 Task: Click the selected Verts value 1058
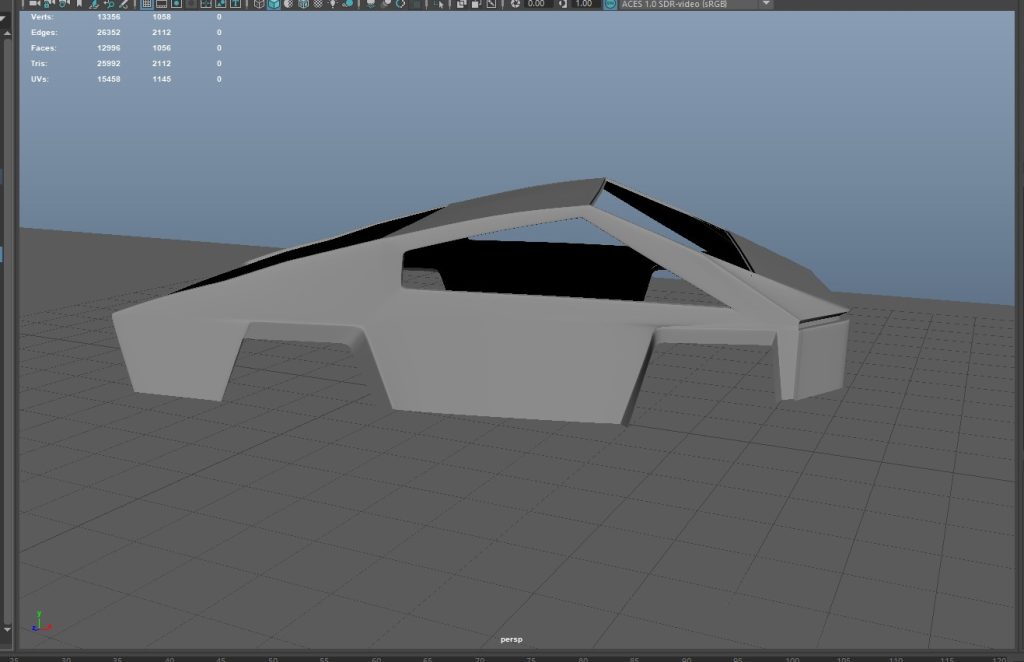161,16
